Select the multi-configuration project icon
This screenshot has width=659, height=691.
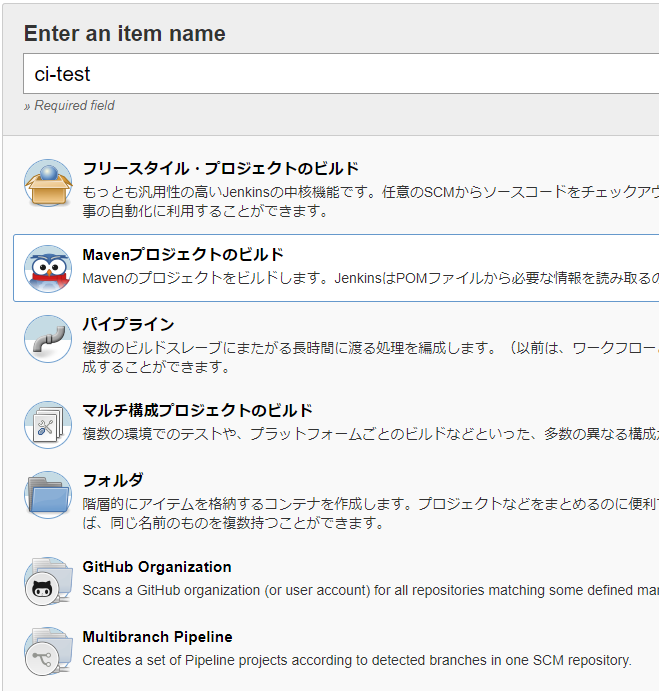(x=48, y=425)
